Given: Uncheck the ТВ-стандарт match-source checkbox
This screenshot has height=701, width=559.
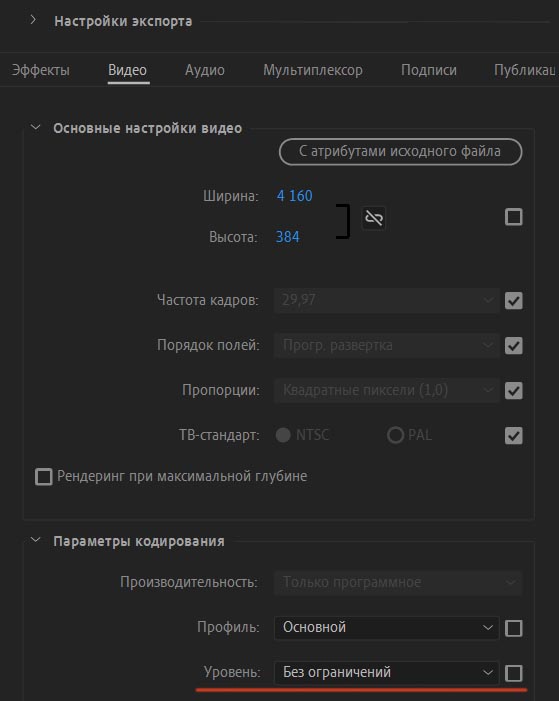Looking at the screenshot, I should [x=513, y=435].
